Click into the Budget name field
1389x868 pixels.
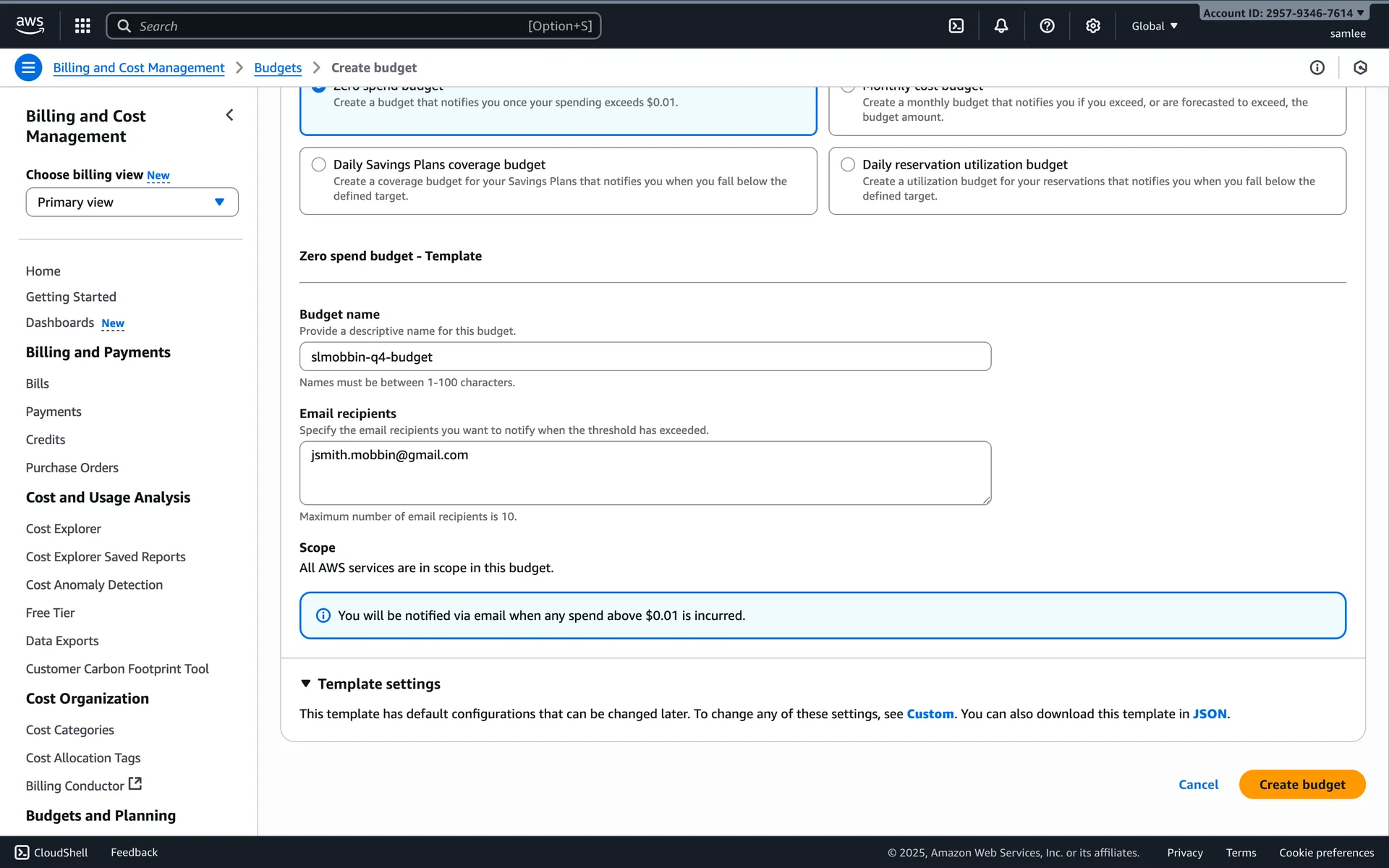(x=645, y=357)
